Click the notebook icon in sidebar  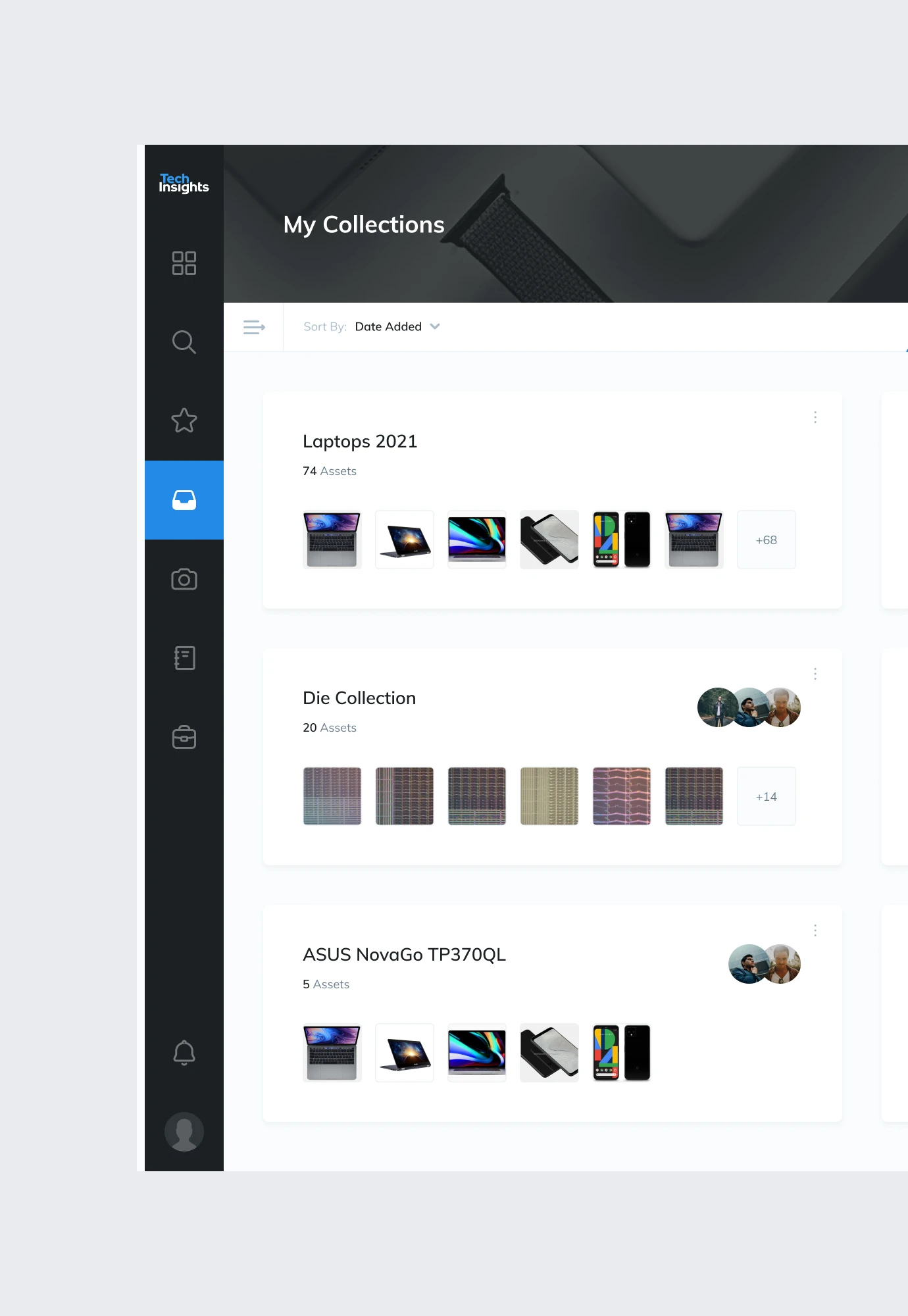point(184,658)
